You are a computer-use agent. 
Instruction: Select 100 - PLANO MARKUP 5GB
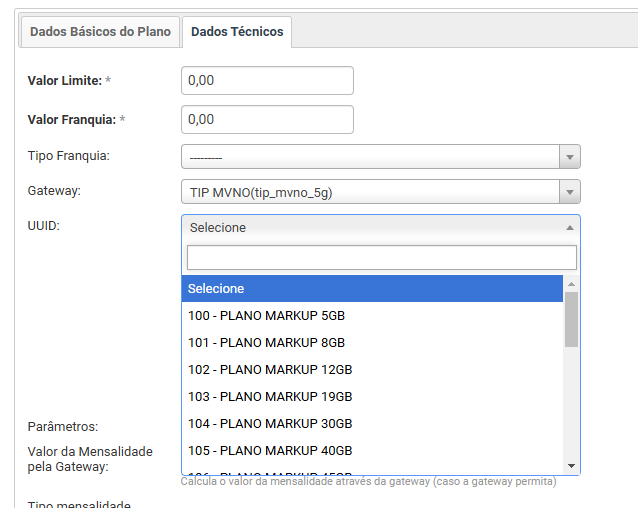pos(372,315)
